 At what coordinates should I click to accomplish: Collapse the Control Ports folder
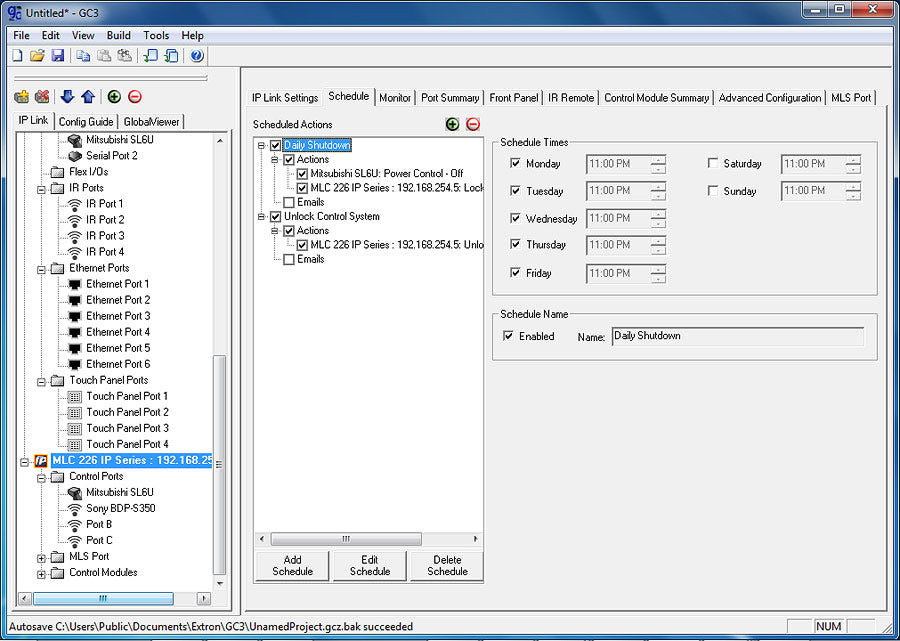point(41,477)
